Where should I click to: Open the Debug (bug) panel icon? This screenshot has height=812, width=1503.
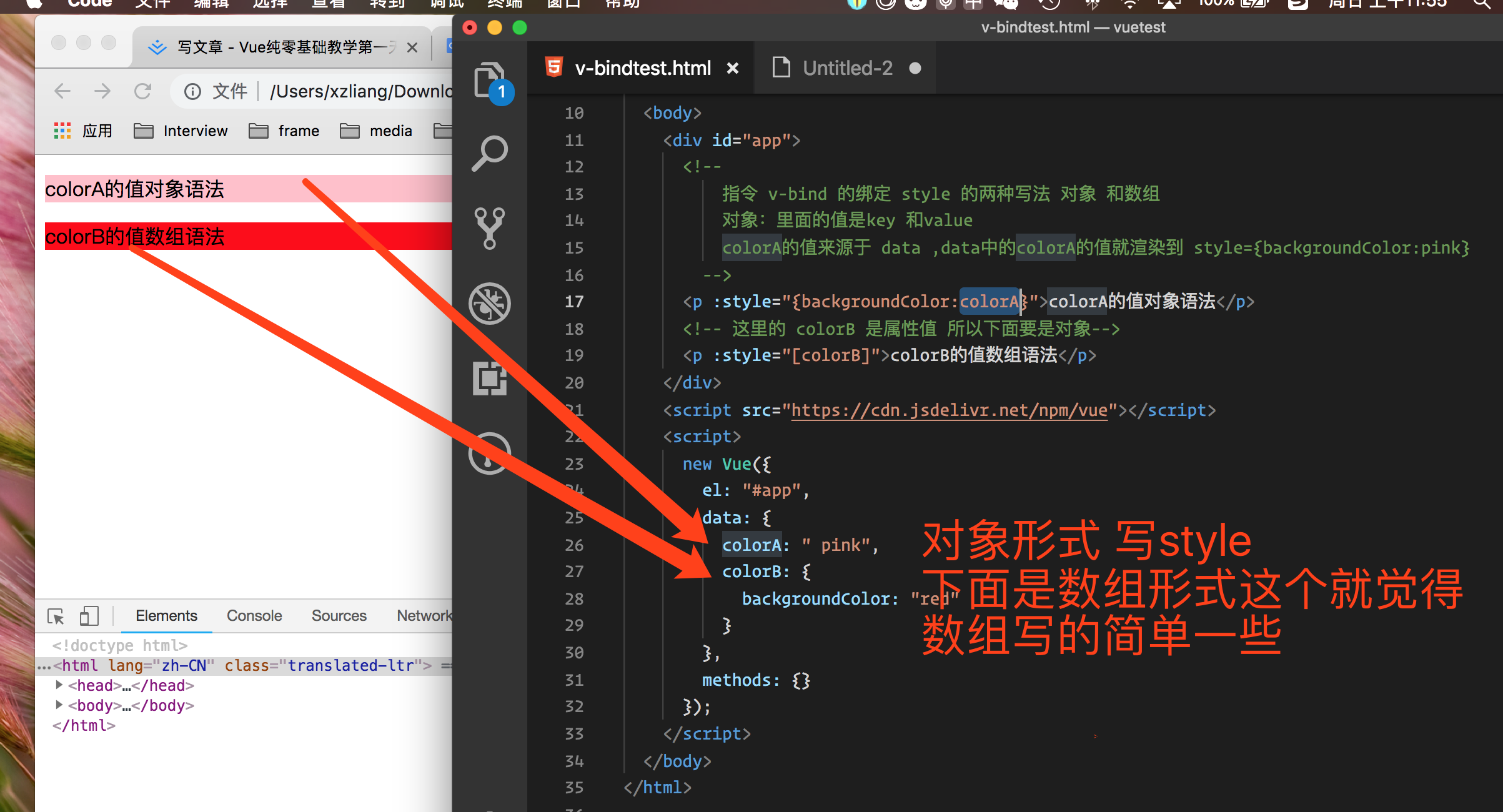point(489,304)
